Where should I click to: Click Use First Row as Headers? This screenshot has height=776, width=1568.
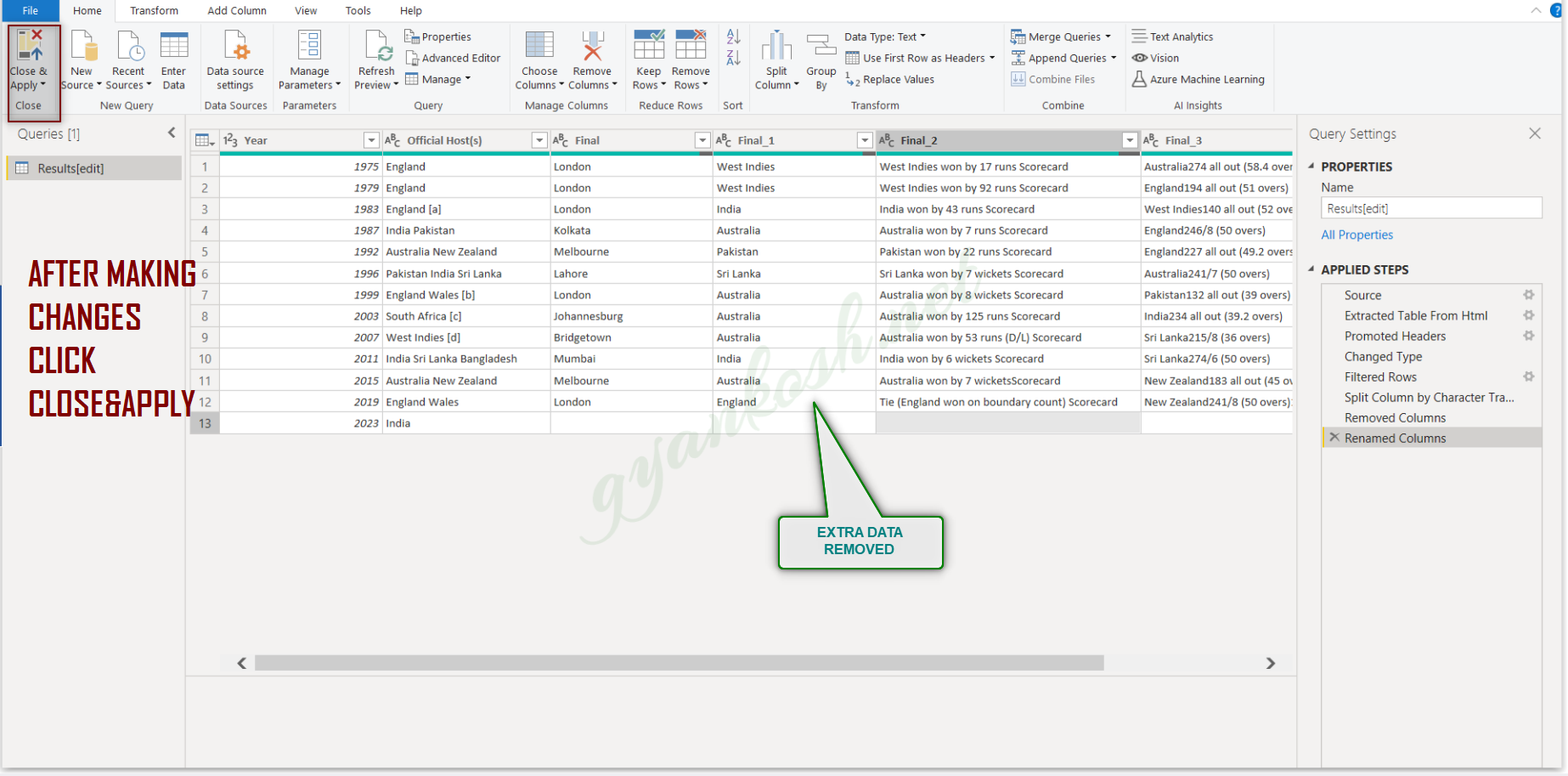click(x=921, y=58)
